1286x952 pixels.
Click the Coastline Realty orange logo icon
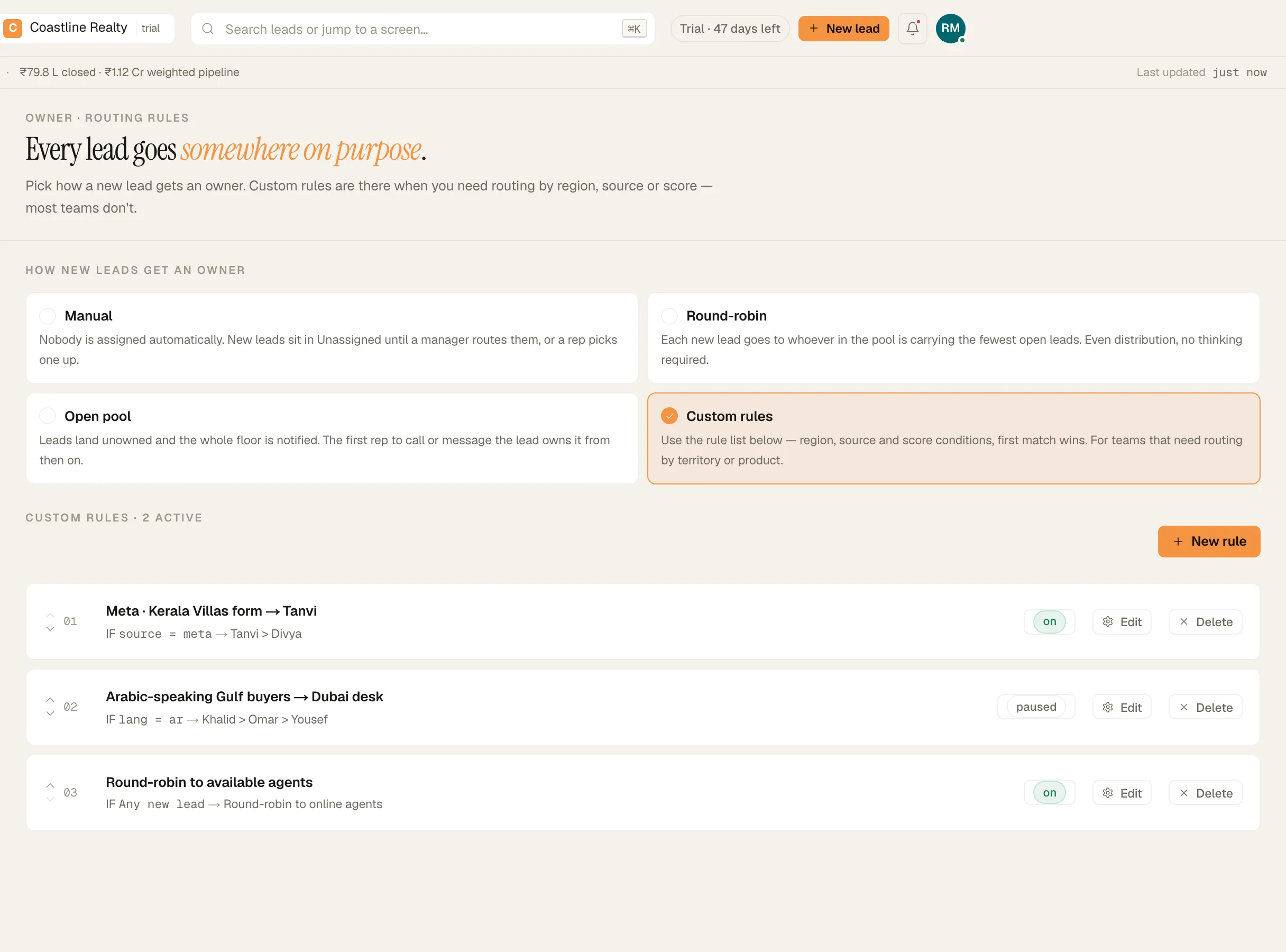click(13, 28)
